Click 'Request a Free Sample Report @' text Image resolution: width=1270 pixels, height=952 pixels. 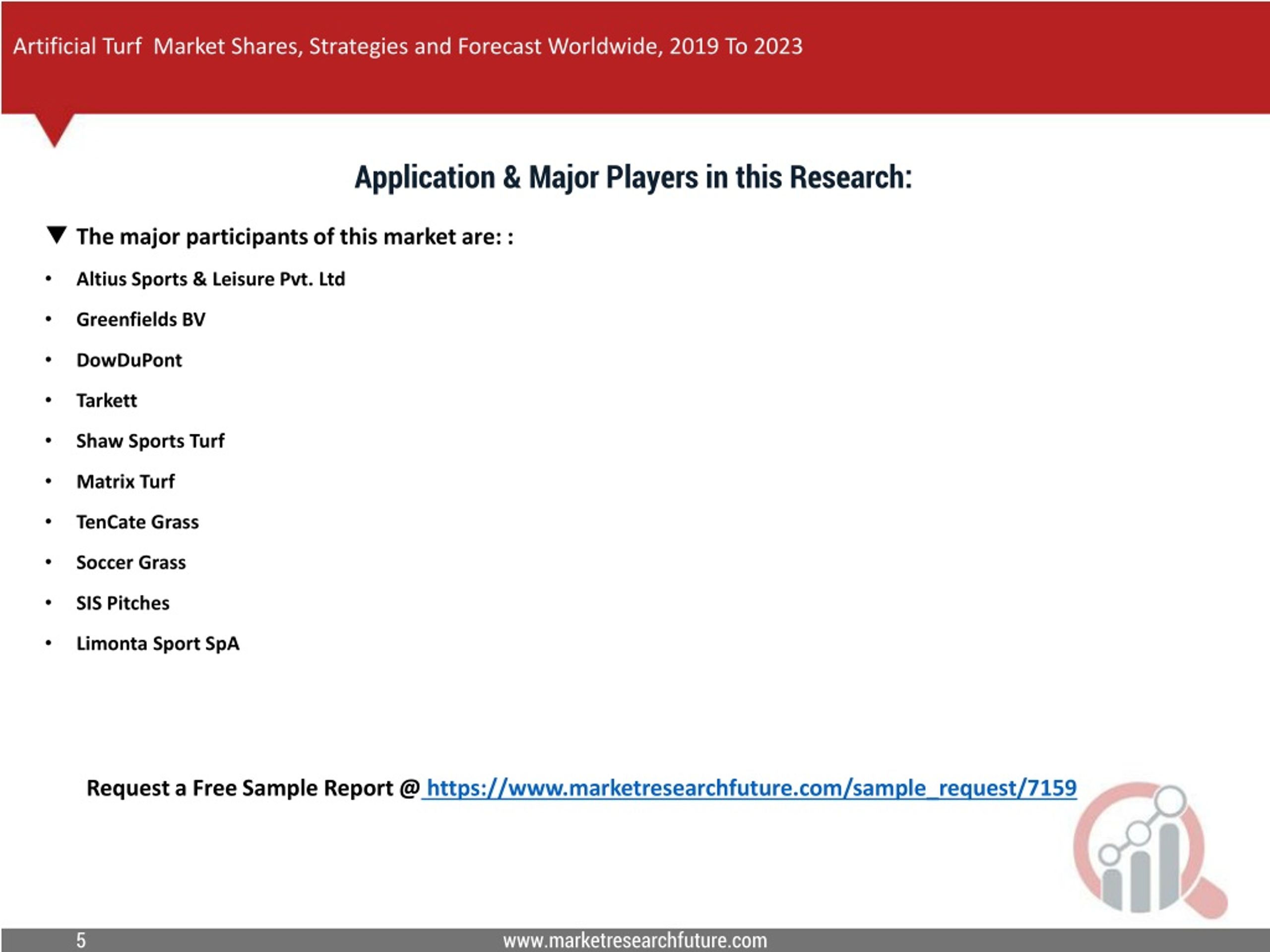point(253,788)
